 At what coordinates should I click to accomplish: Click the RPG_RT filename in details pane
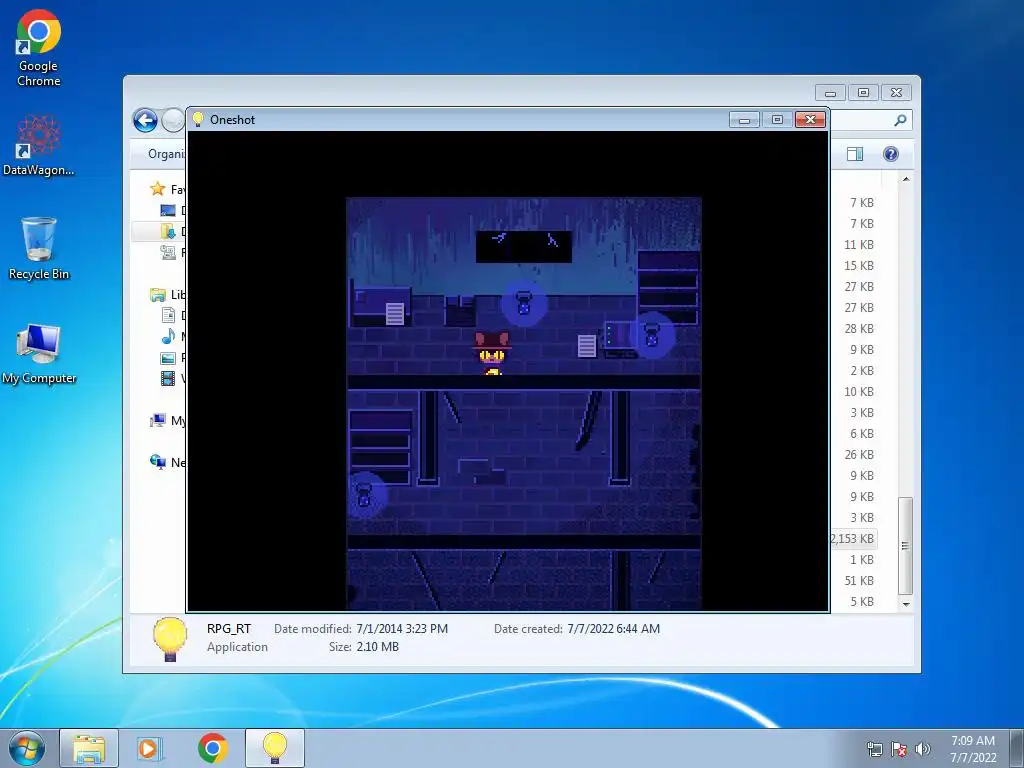pos(229,629)
